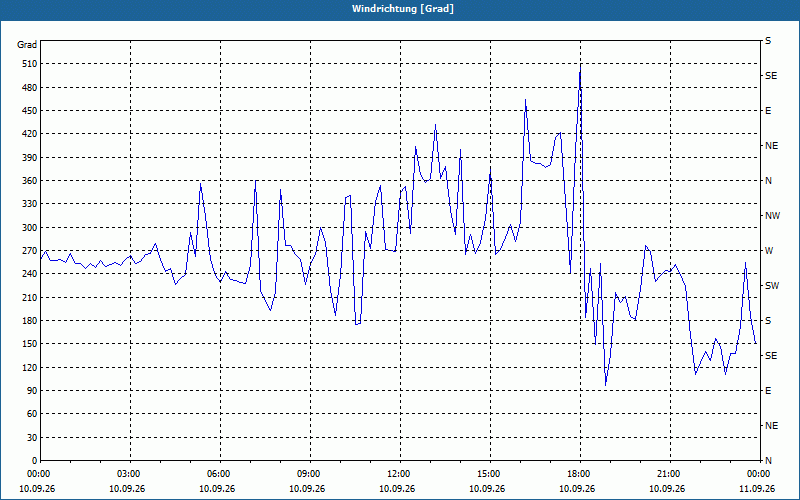The width and height of the screenshot is (800, 500).
Task: Click the 180 y-axis tick label
Action: click(x=30, y=321)
